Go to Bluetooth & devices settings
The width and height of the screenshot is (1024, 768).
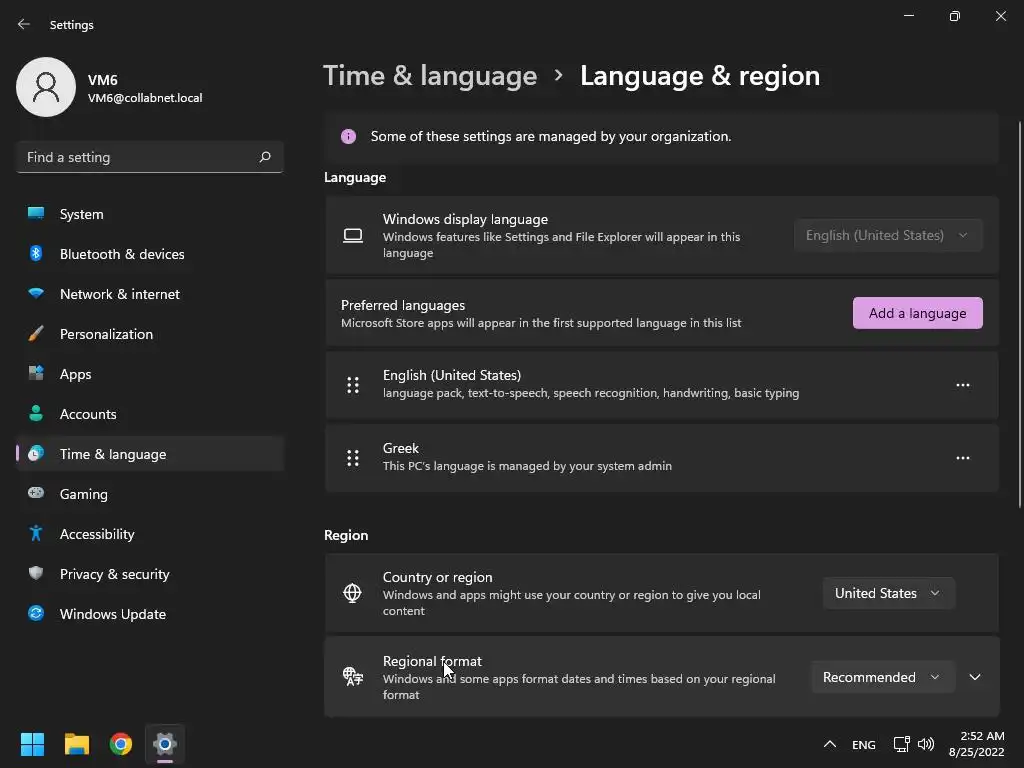(122, 254)
